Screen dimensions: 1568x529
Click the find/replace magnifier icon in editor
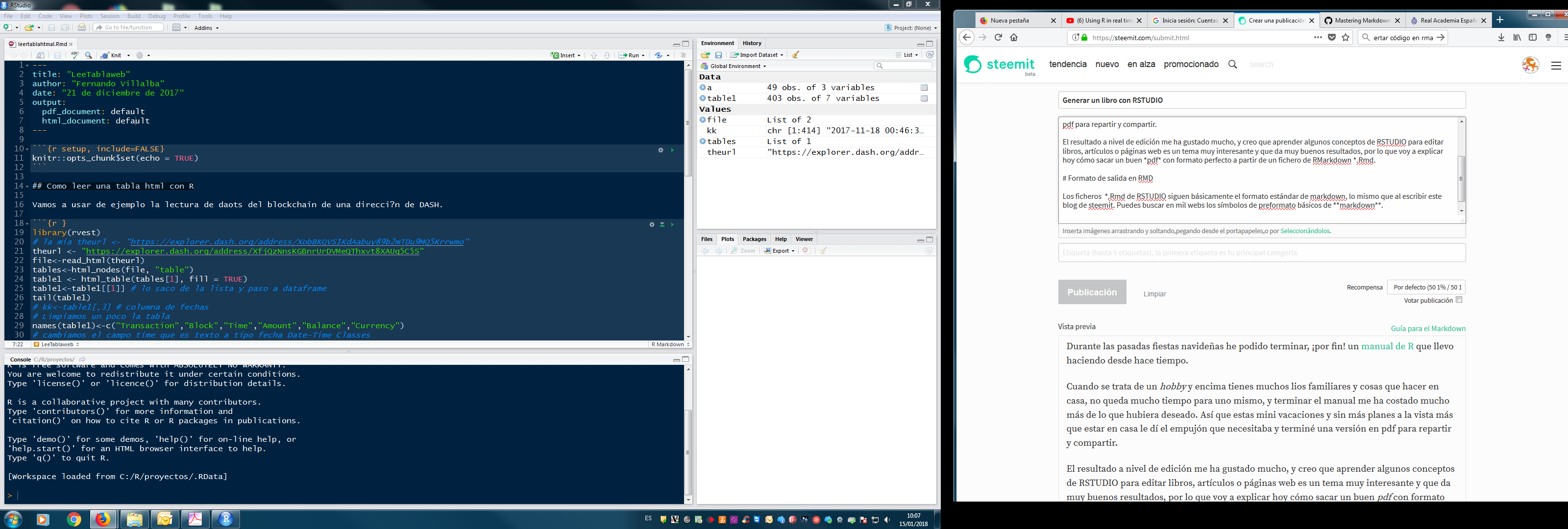click(x=89, y=55)
